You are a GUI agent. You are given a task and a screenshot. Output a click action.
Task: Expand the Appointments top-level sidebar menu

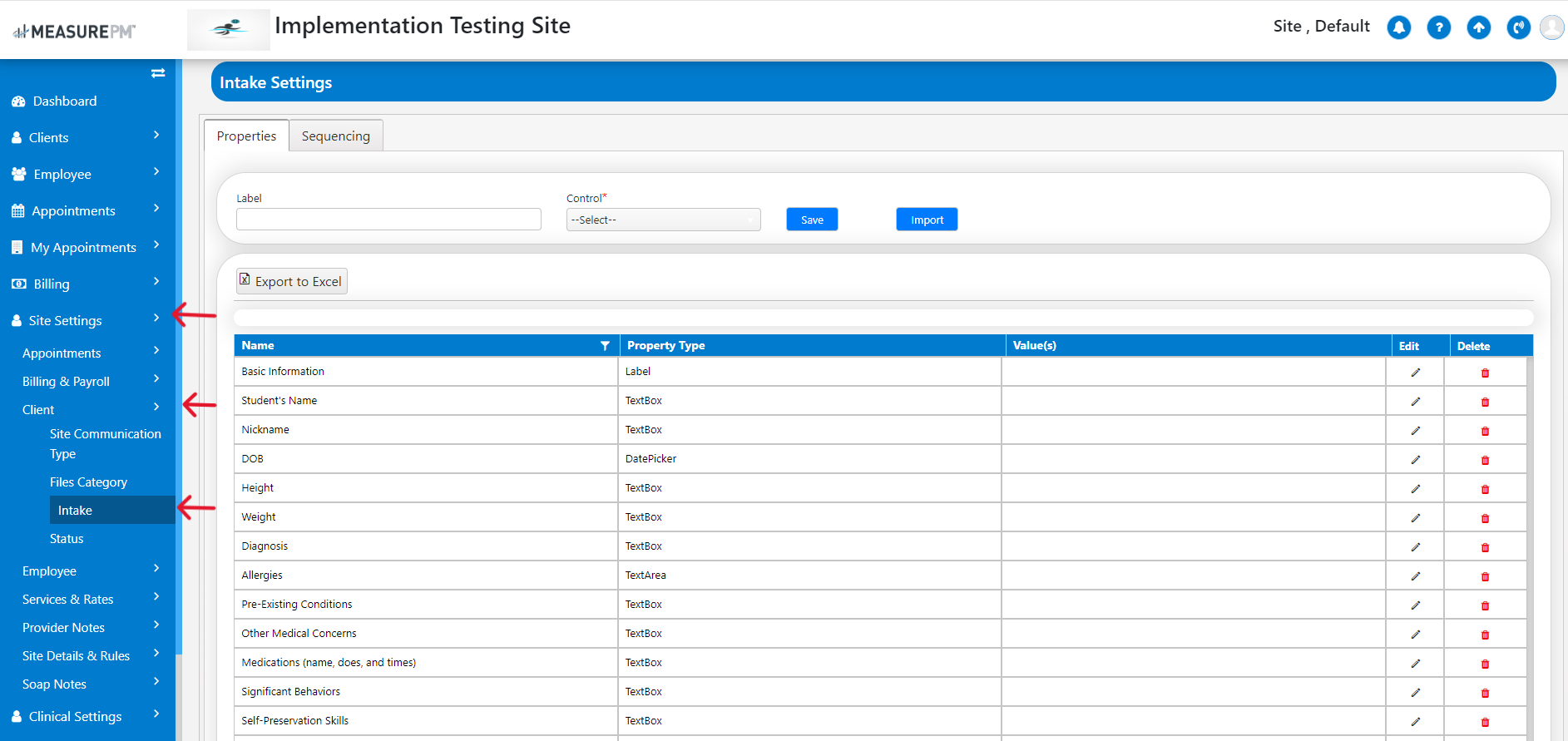click(x=87, y=210)
